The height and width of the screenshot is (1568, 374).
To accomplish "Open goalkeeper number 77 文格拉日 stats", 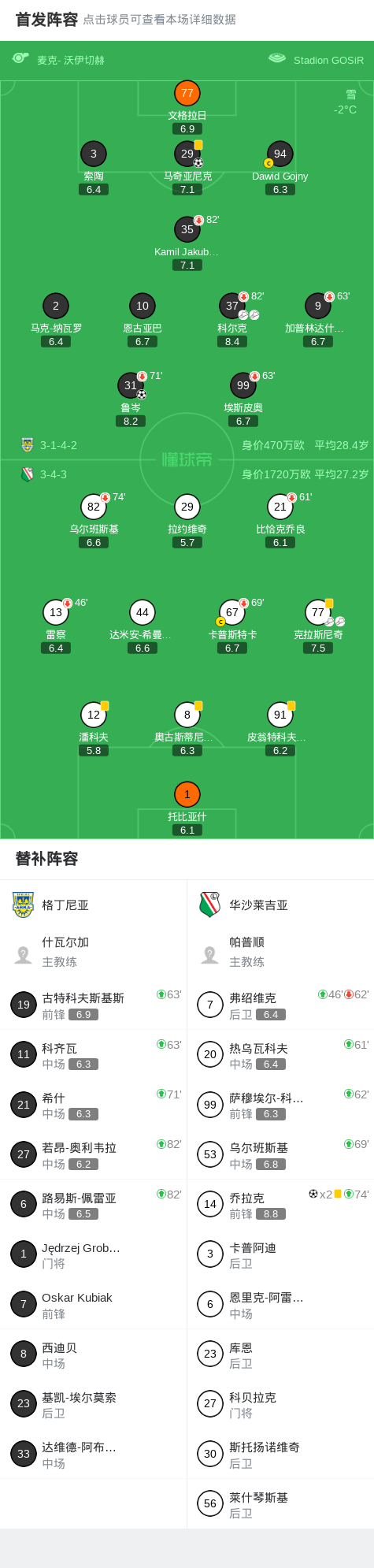I will (187, 93).
